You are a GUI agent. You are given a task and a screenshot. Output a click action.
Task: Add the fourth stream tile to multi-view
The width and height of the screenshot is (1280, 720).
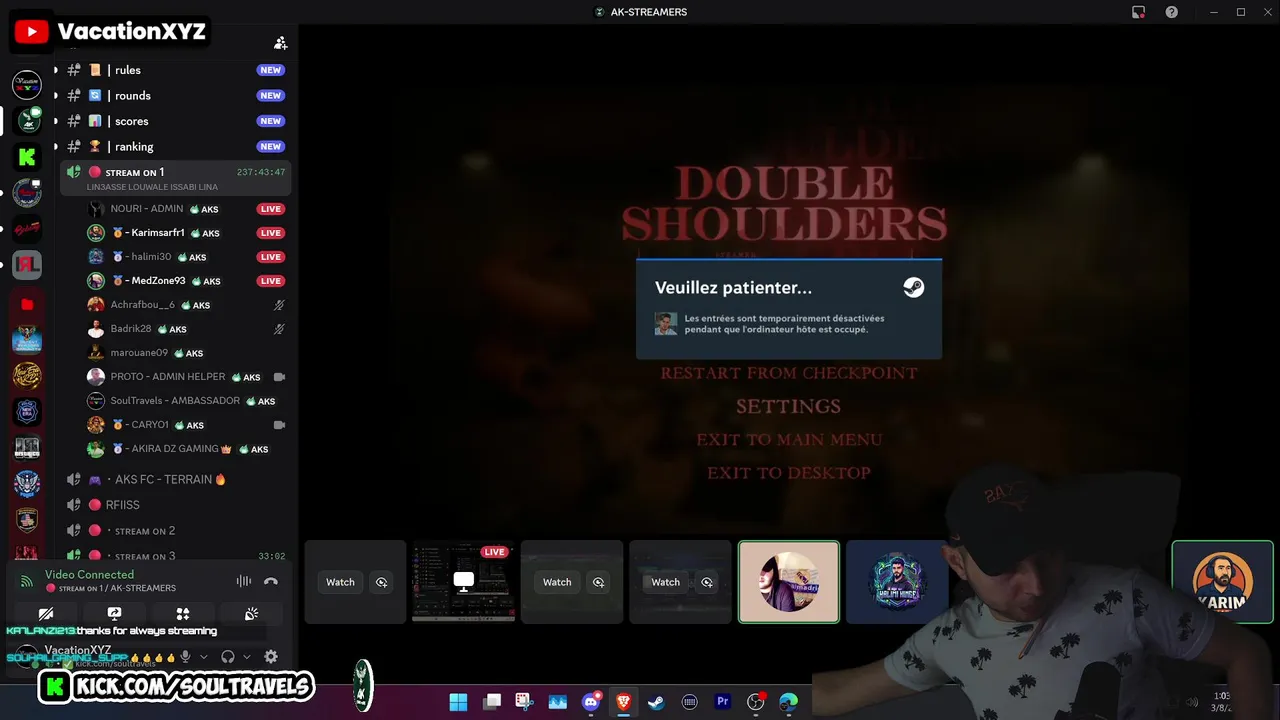click(707, 582)
